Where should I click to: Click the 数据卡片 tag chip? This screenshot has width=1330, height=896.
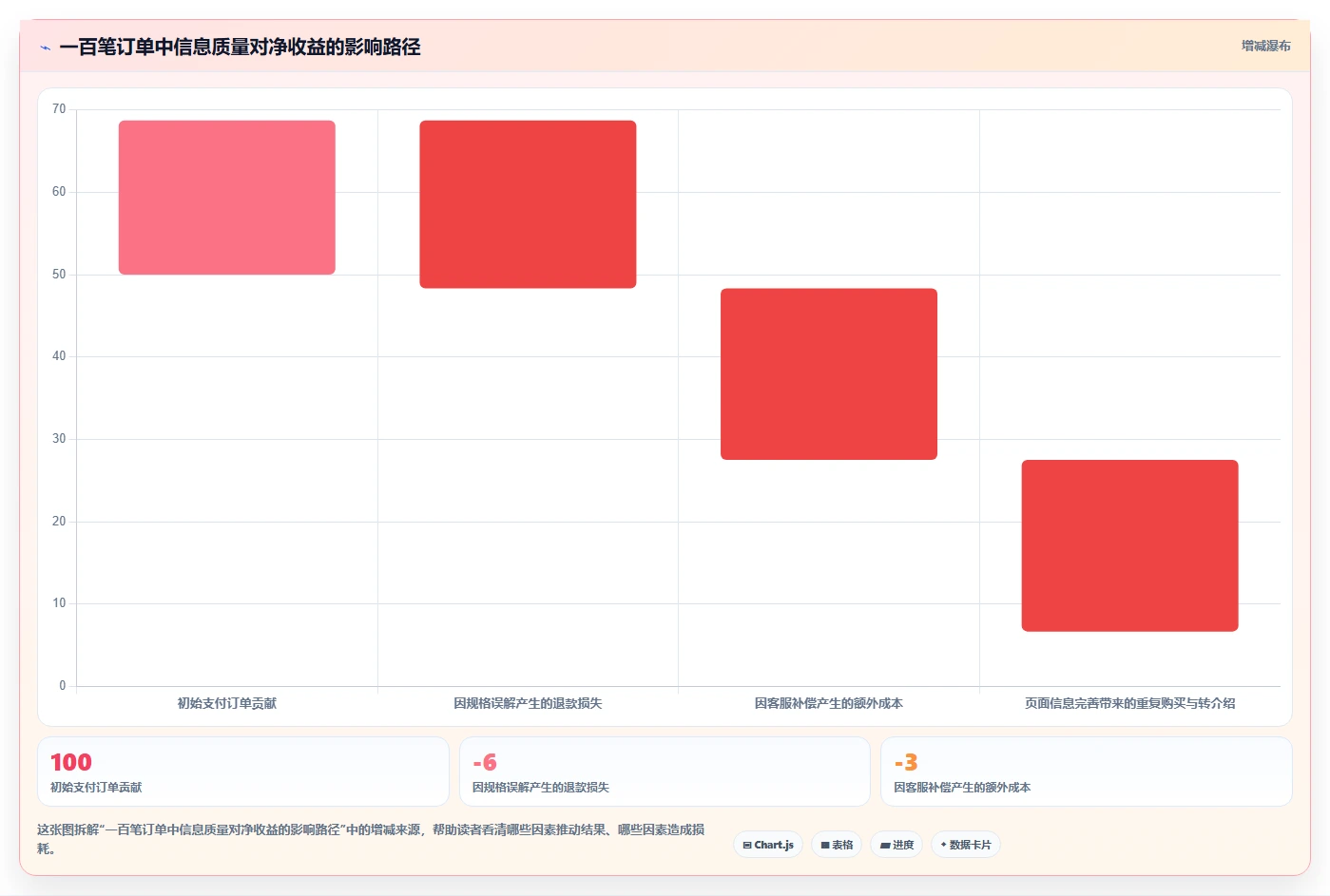pos(965,845)
